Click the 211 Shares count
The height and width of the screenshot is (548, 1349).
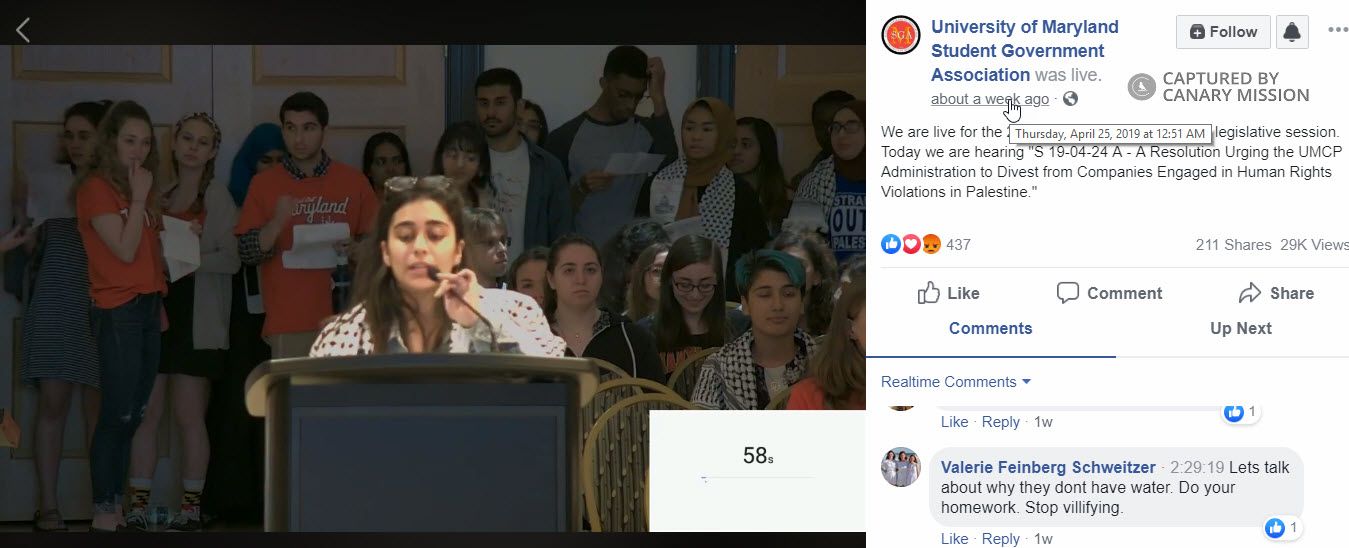[x=1233, y=245]
